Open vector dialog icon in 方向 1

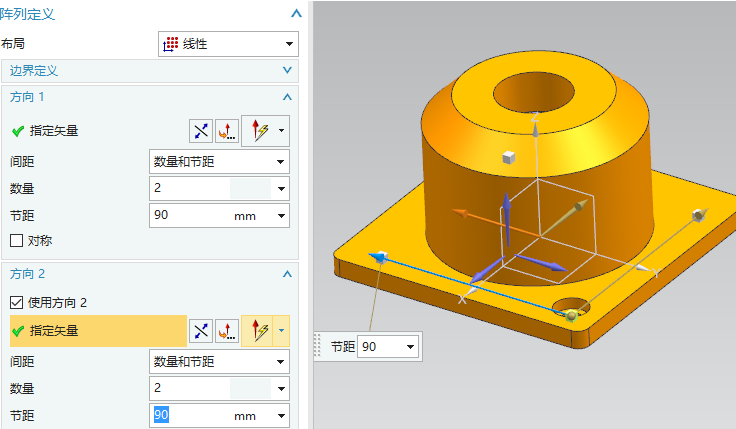(x=227, y=131)
